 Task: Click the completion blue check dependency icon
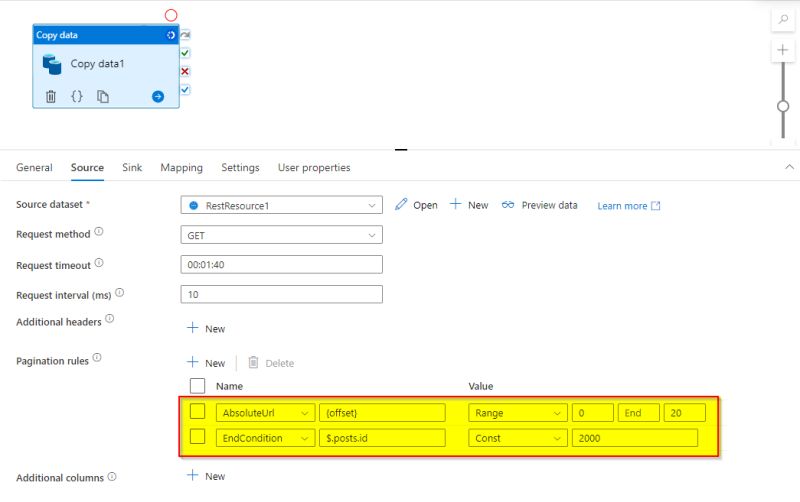point(185,90)
